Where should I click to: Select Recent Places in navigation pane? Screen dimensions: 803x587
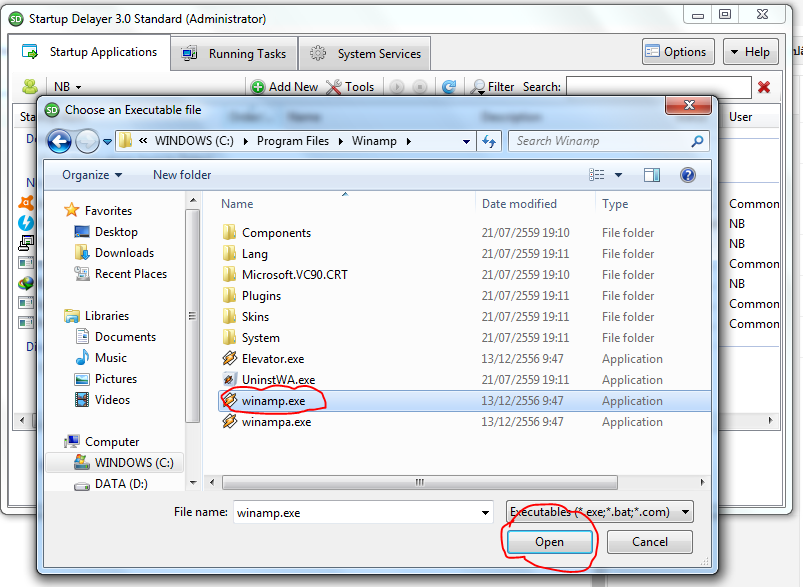(121, 274)
